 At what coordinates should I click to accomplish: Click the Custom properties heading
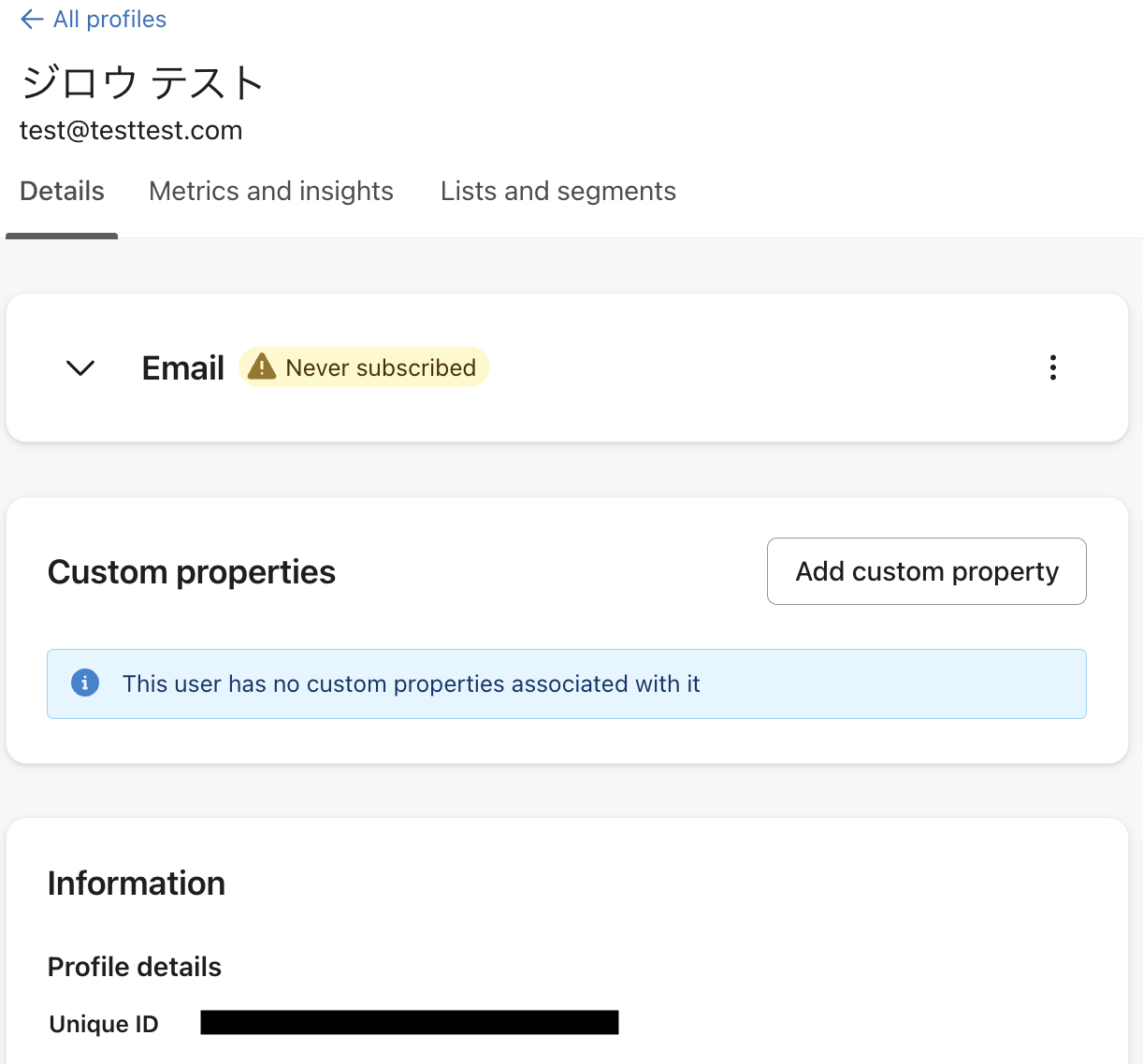click(192, 572)
